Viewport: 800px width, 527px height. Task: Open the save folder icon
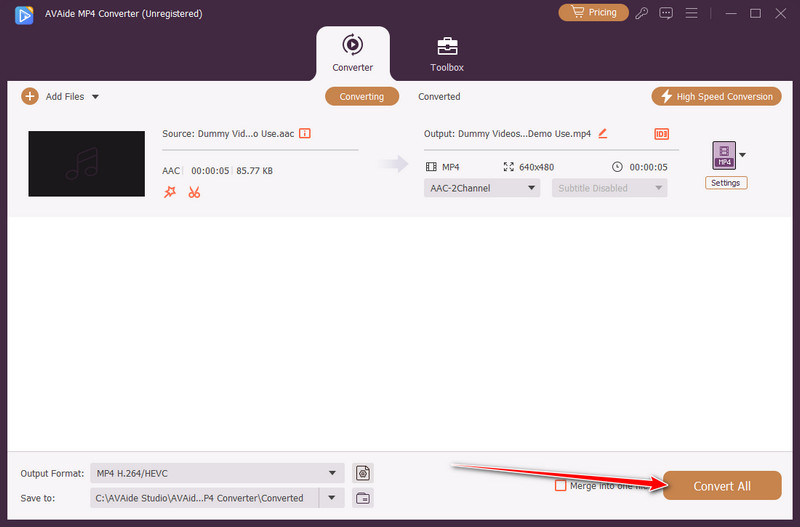pyautogui.click(x=363, y=498)
